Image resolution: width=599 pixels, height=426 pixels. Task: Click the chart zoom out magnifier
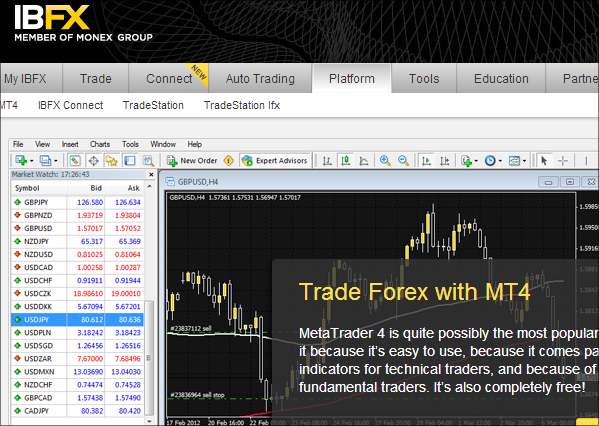[403, 161]
